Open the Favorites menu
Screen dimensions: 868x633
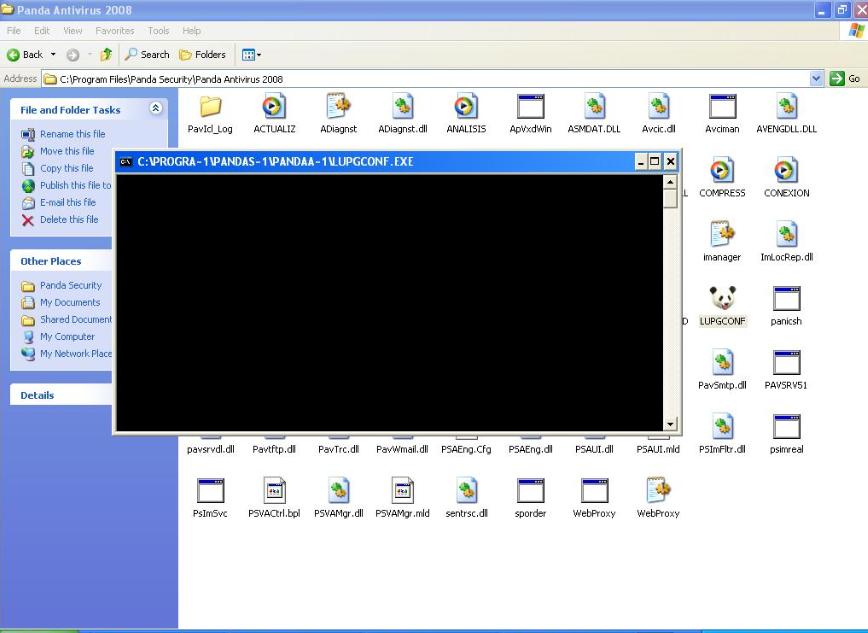pyautogui.click(x=113, y=31)
